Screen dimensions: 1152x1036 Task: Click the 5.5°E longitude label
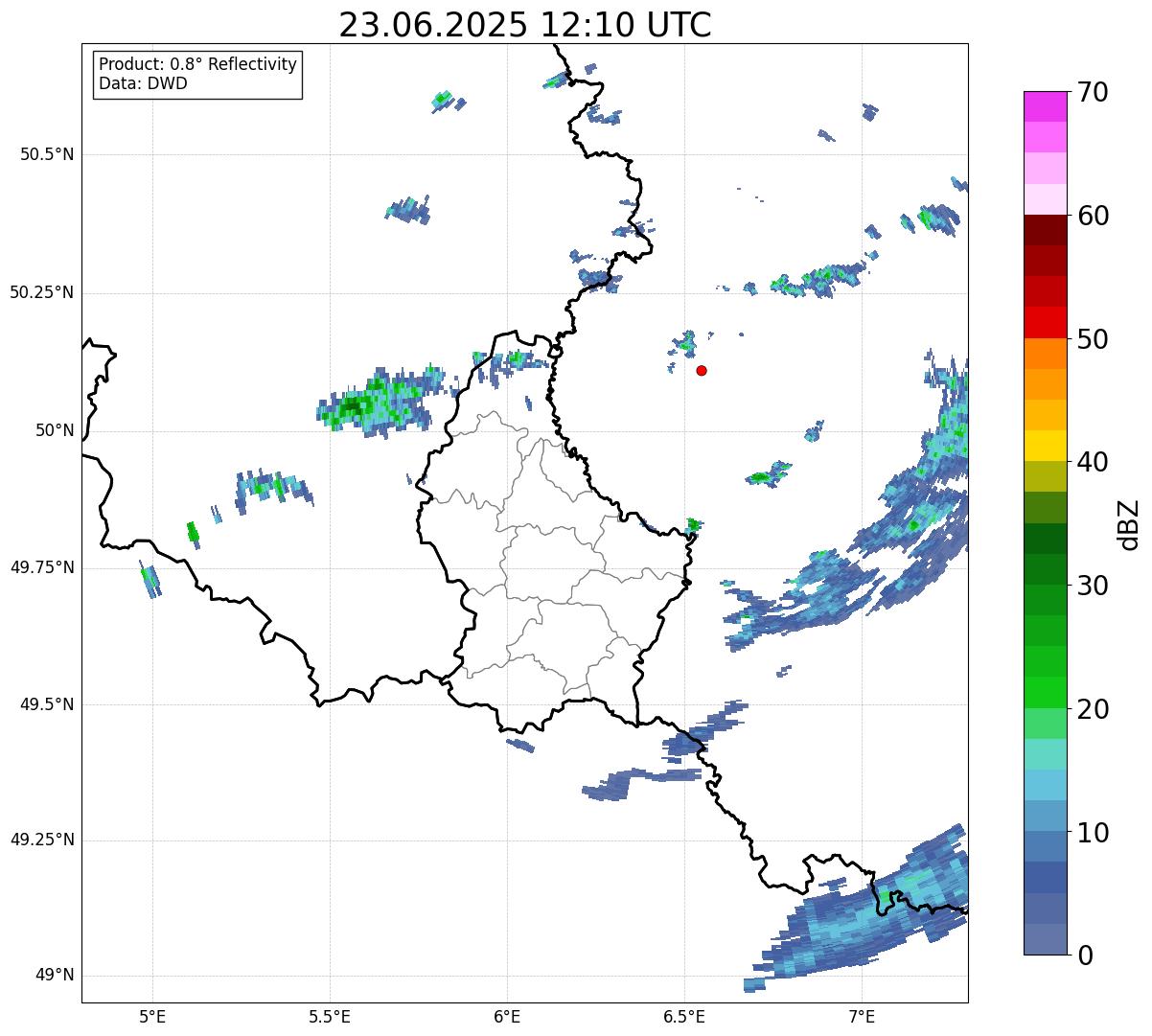(x=330, y=1016)
